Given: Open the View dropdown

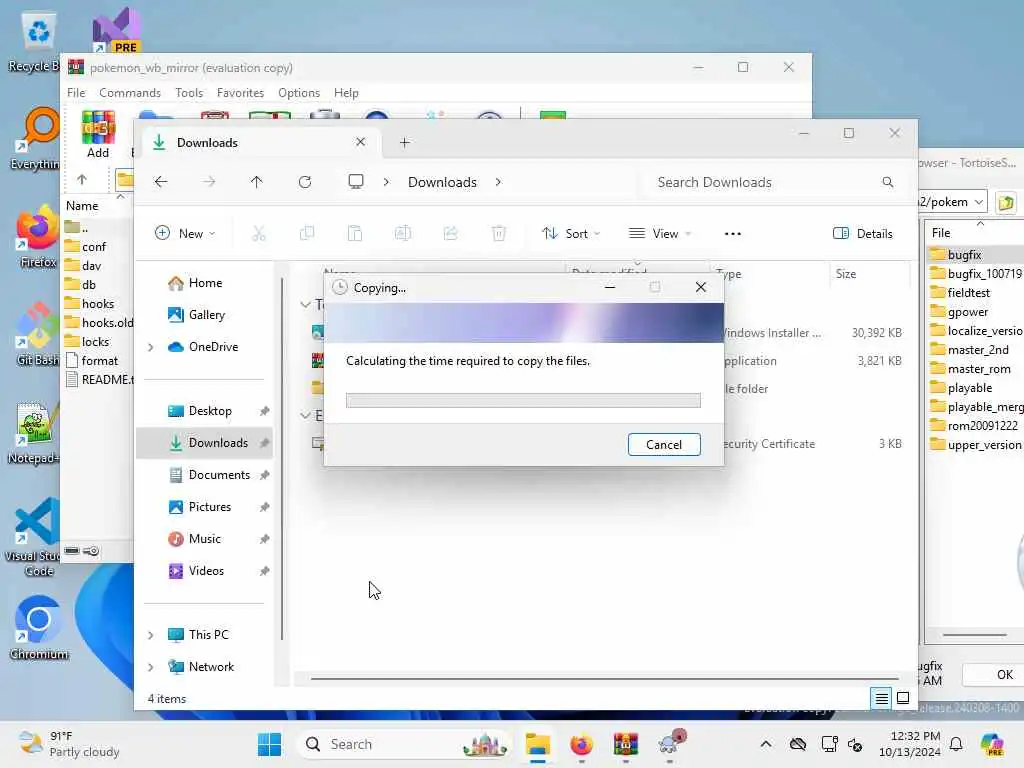Looking at the screenshot, I should point(660,234).
